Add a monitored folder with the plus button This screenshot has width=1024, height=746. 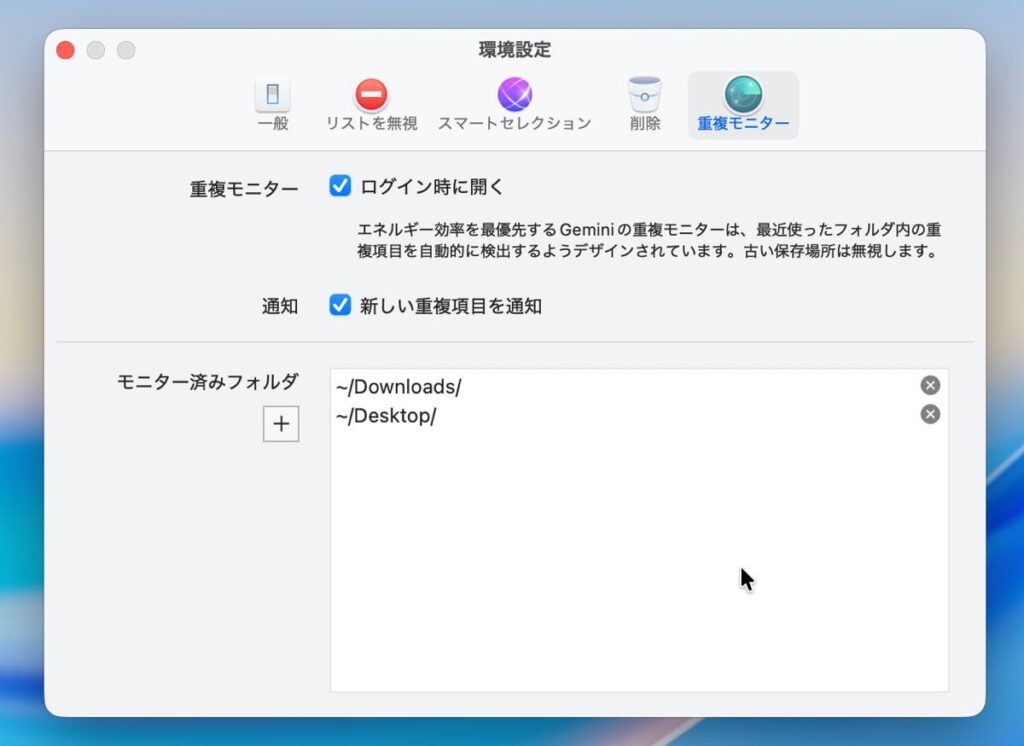(281, 424)
